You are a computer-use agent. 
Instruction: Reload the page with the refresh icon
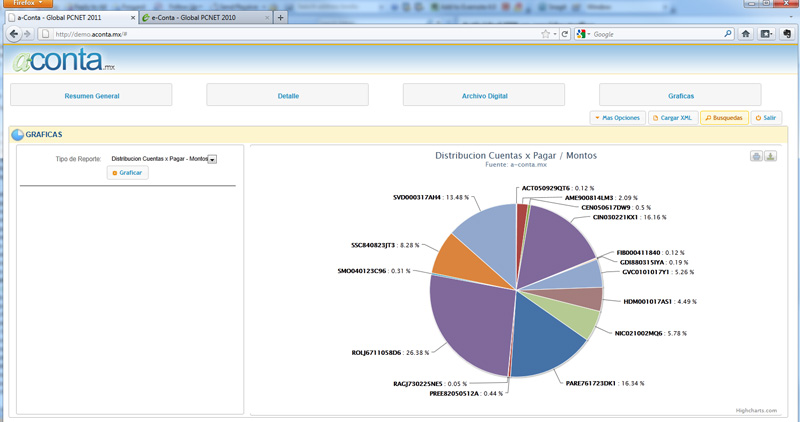point(565,34)
